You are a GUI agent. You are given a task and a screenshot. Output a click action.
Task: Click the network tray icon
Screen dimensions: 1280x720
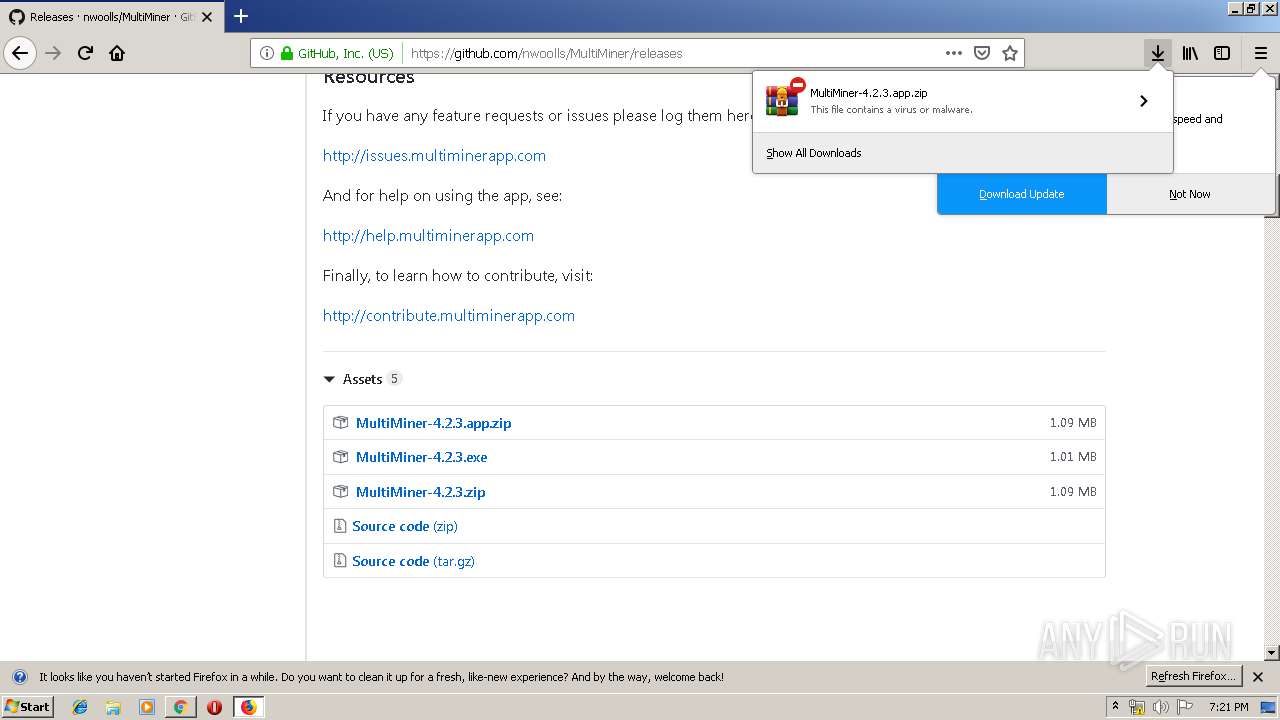pyautogui.click(x=1137, y=707)
